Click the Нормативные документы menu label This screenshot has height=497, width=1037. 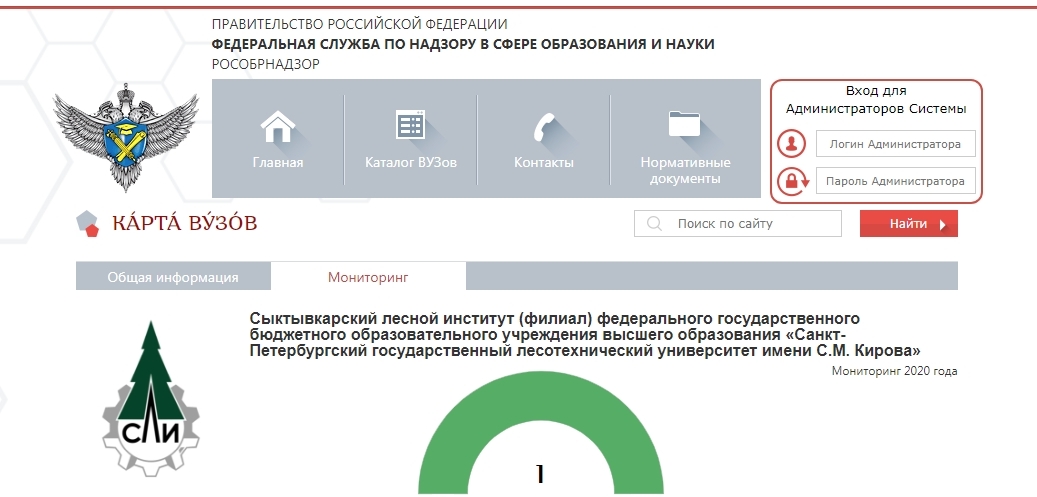pos(685,171)
